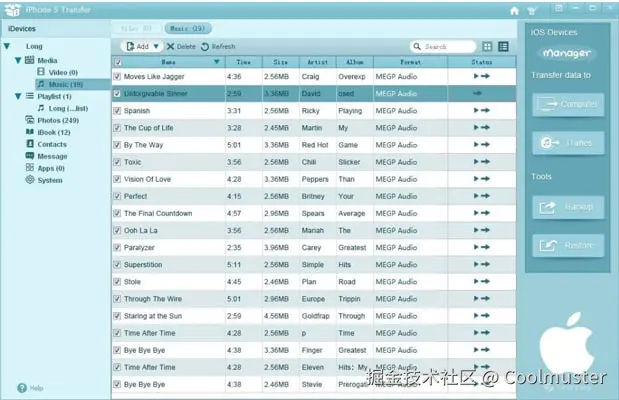Image resolution: width=619 pixels, height=400 pixels.
Task: Collapse the Long device tree node
Action: point(7,46)
